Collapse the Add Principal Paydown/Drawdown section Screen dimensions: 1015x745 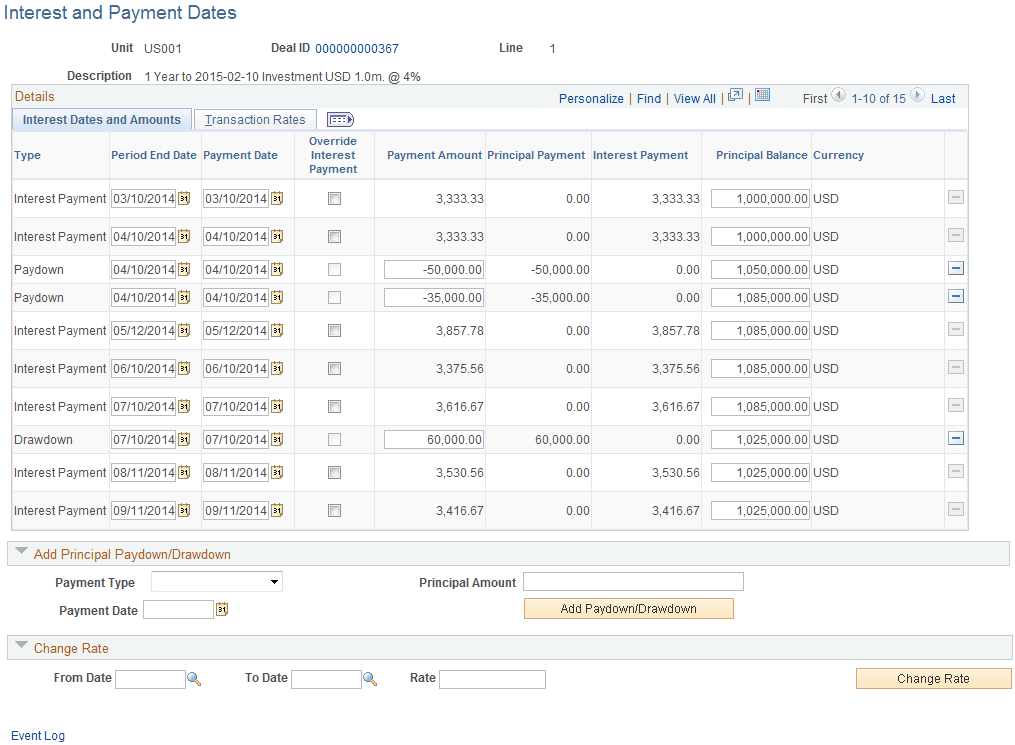[22, 552]
